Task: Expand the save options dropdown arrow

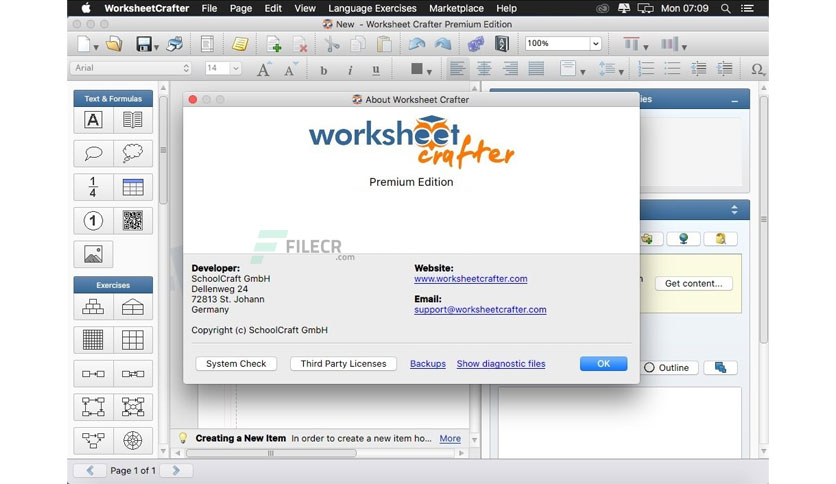Action: click(156, 47)
